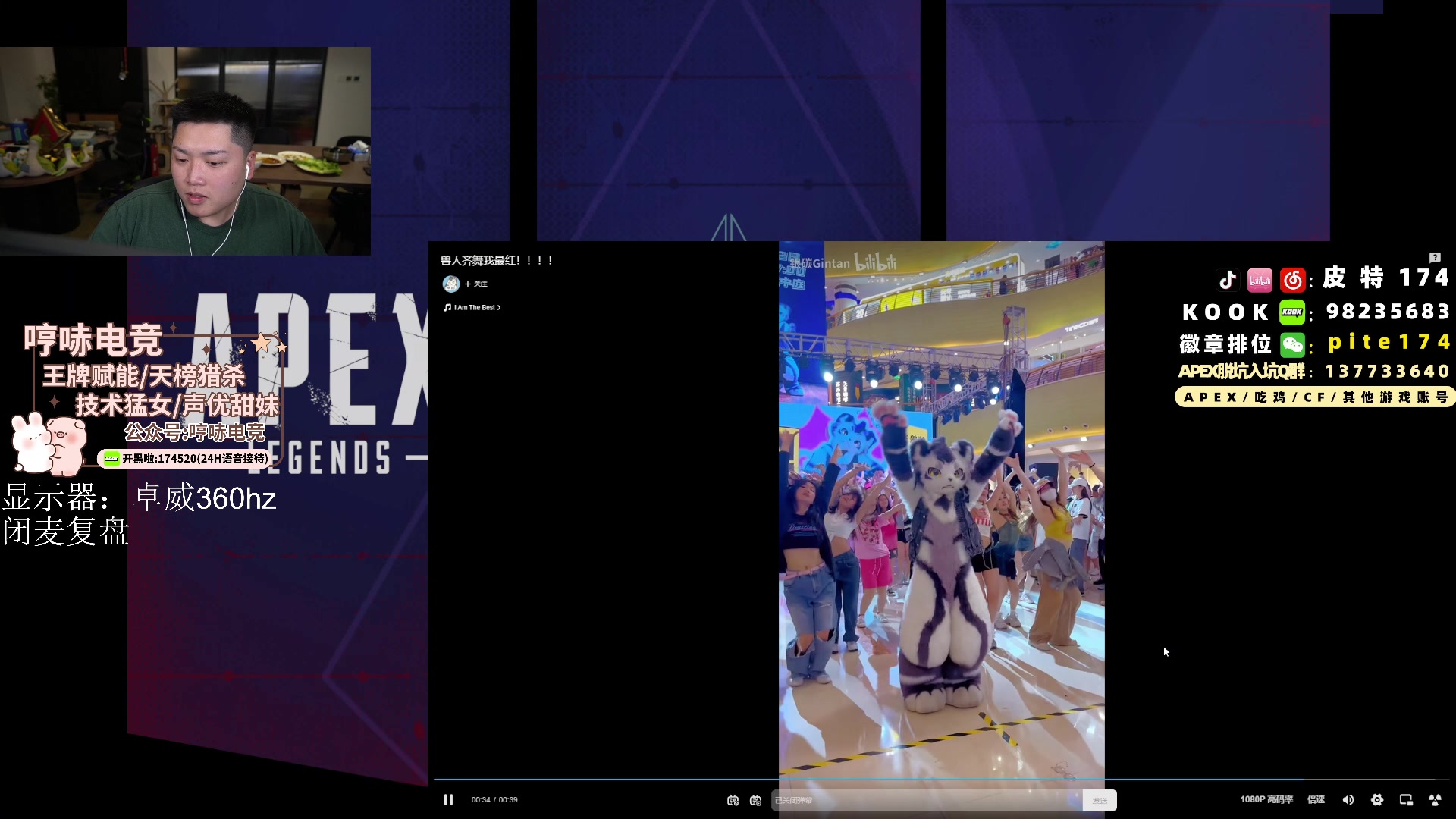The width and height of the screenshot is (1456, 819).
Task: Toggle the danmaku display icon
Action: click(x=733, y=800)
